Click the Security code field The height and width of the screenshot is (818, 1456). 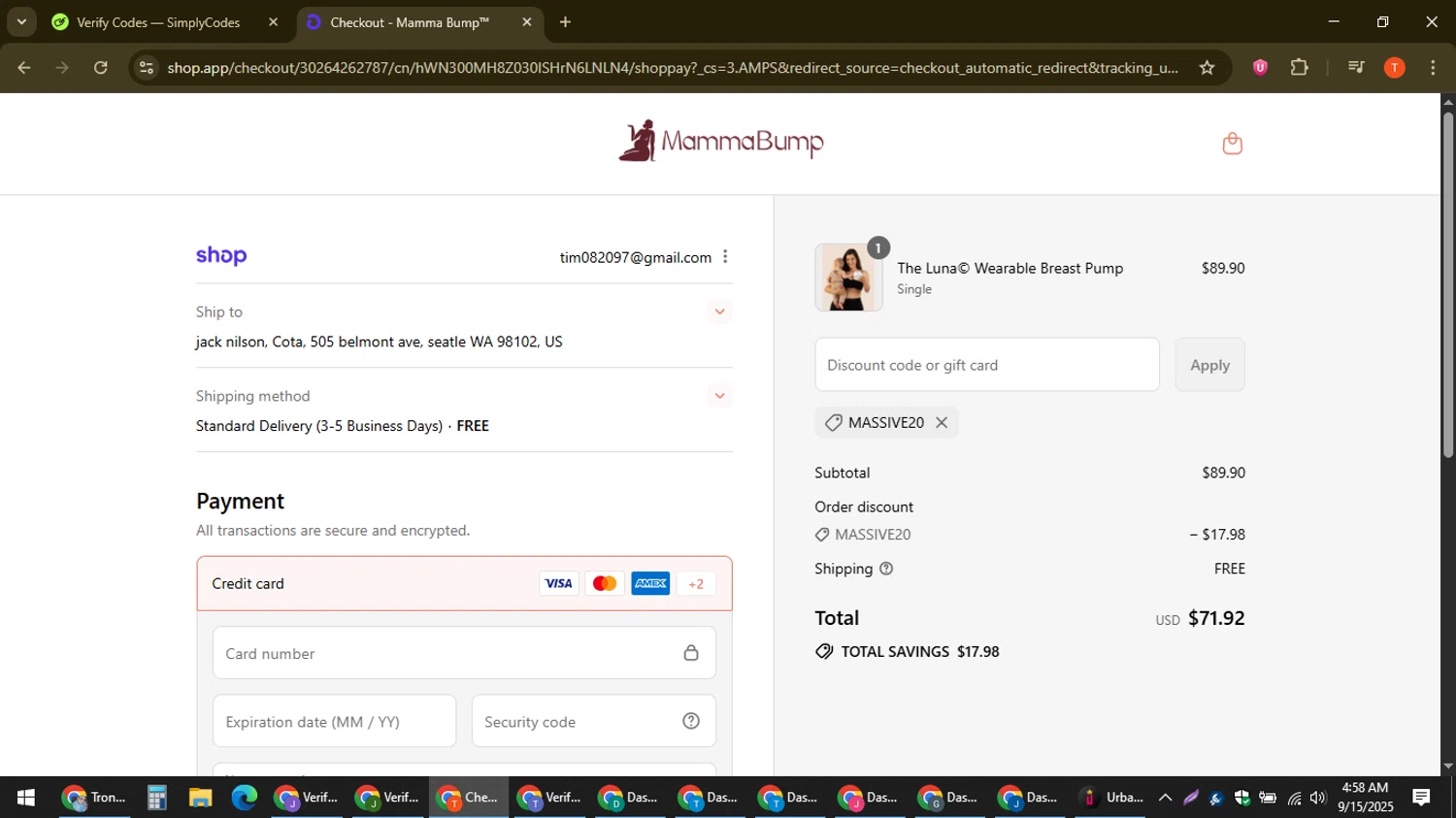594,721
